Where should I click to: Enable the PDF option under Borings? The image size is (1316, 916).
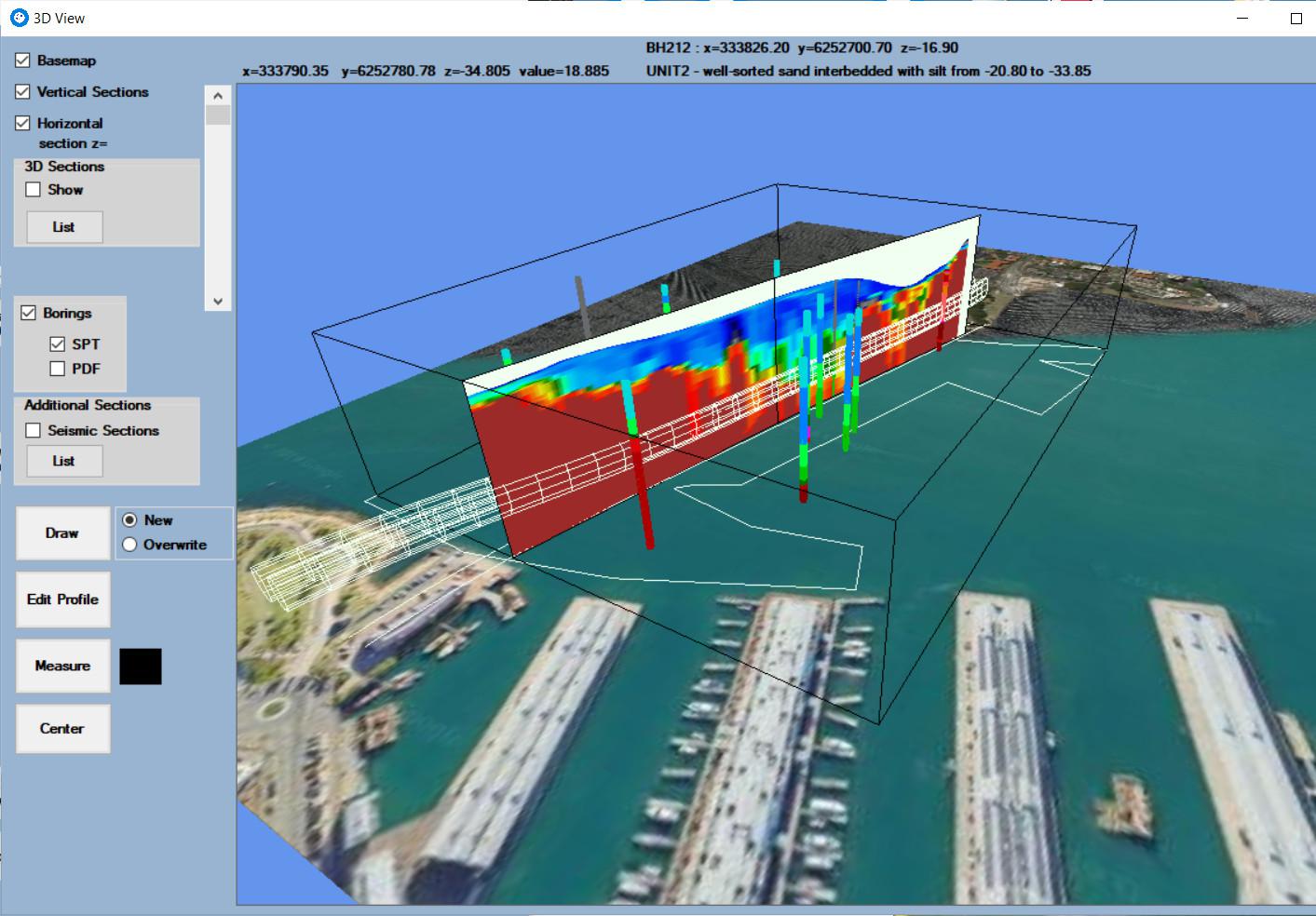(56, 369)
